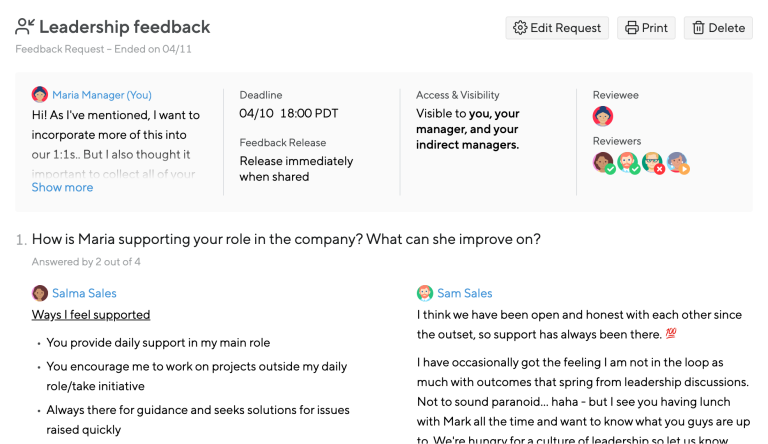Open Maria Manager's avatar in request summary

click(x=40, y=95)
